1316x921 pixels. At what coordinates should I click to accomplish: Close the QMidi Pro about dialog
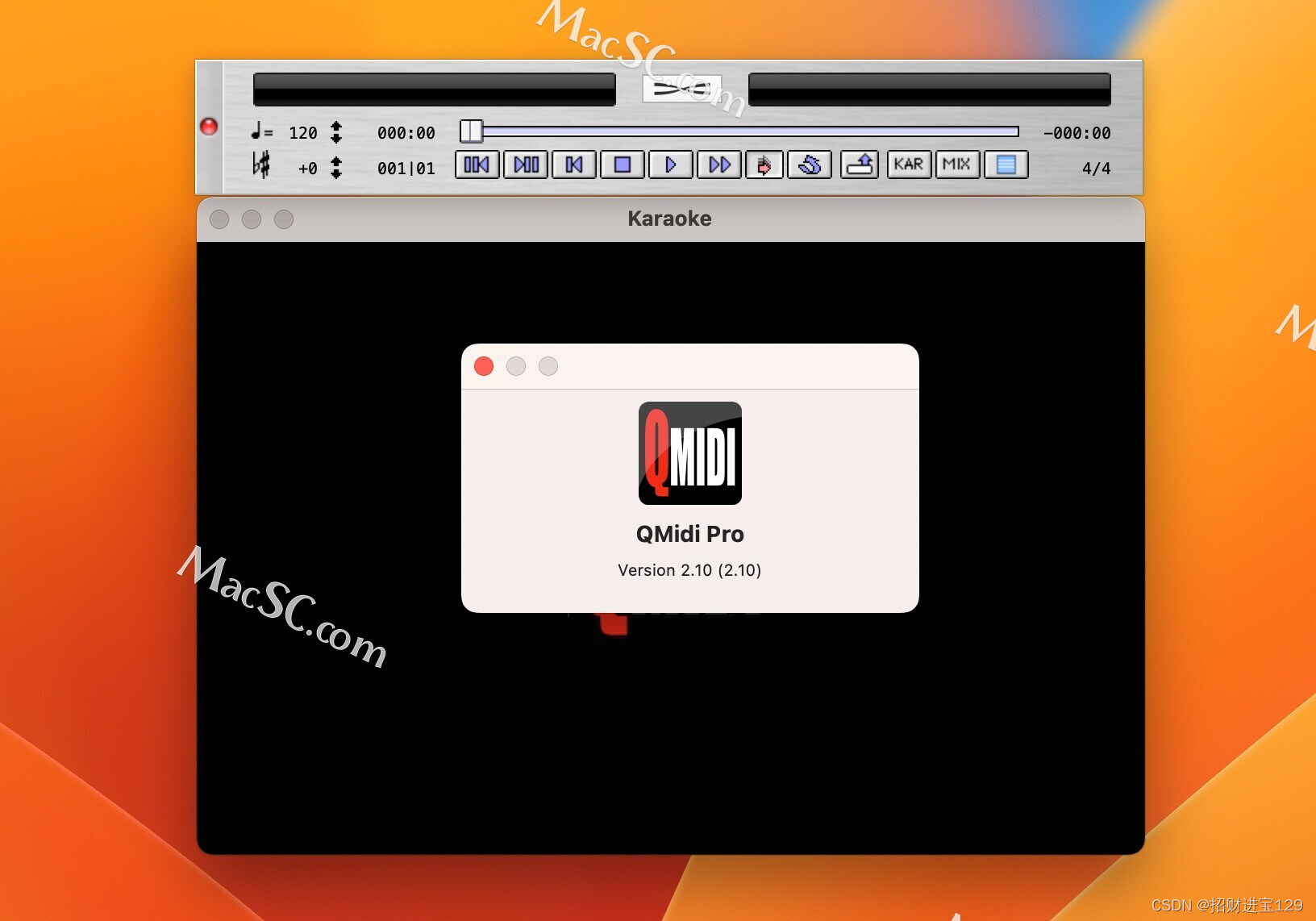tap(484, 366)
